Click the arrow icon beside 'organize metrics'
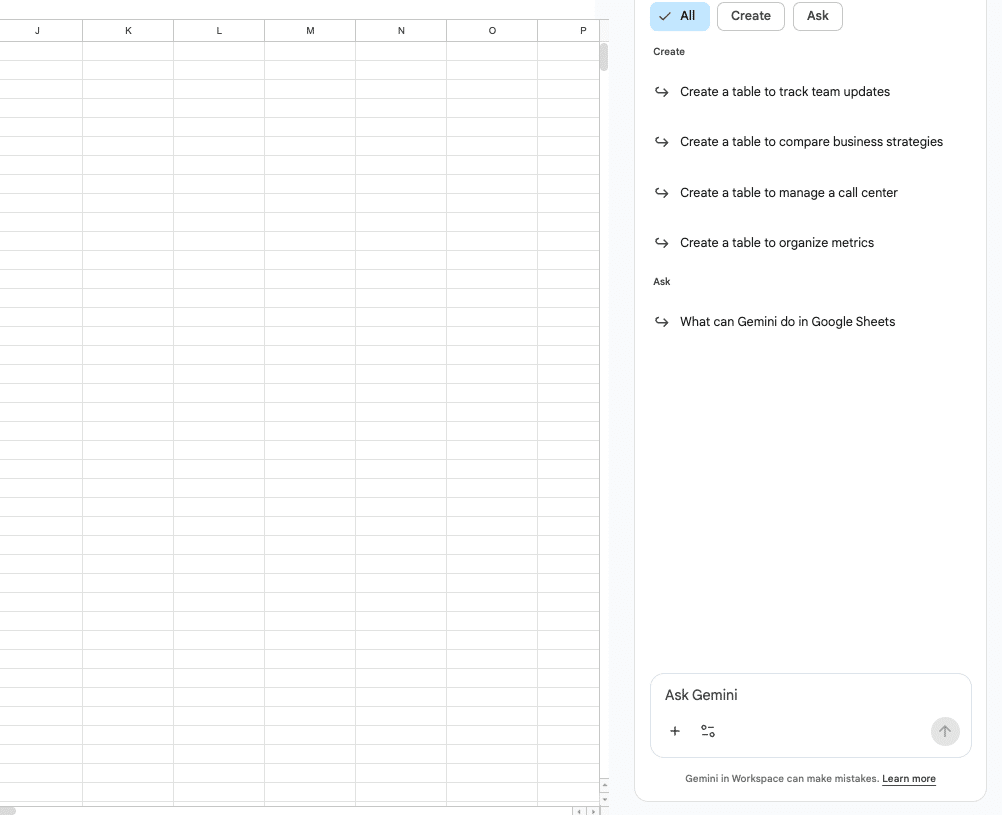Screen dimensions: 1002x815 tap(661, 243)
